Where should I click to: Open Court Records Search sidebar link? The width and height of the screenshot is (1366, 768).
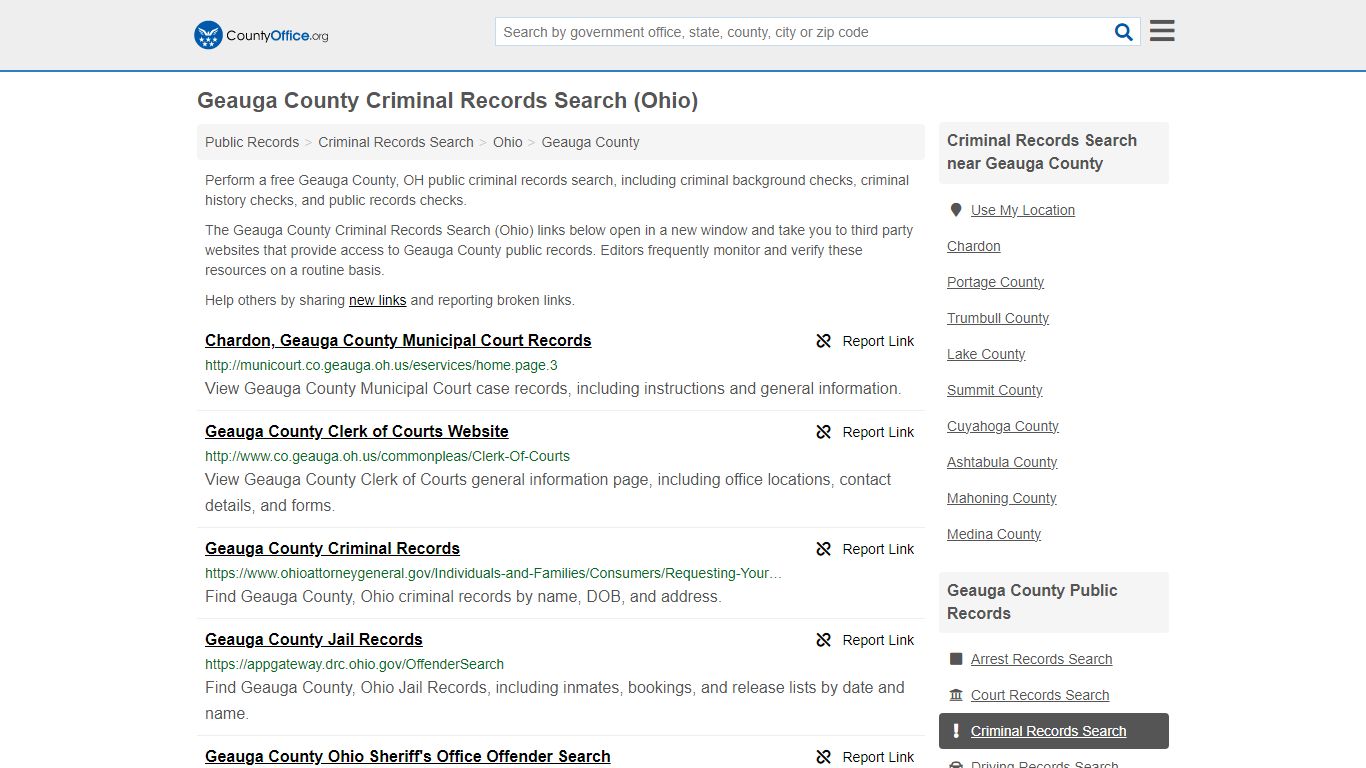[1040, 695]
